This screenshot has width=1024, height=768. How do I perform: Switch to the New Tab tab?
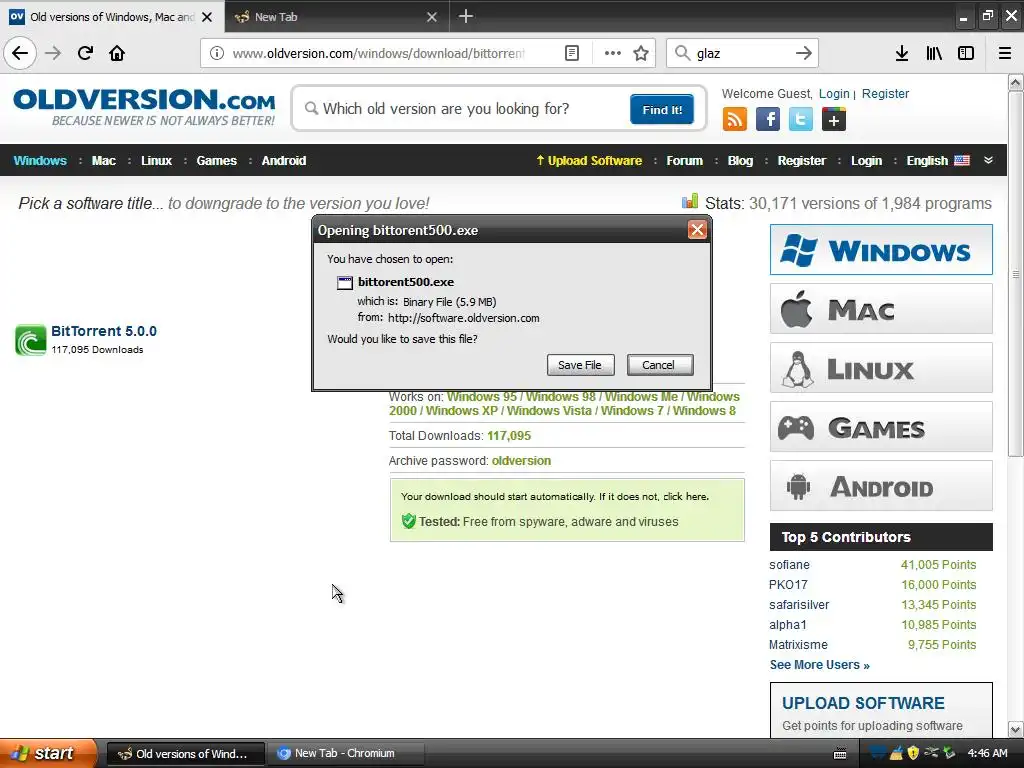(336, 17)
